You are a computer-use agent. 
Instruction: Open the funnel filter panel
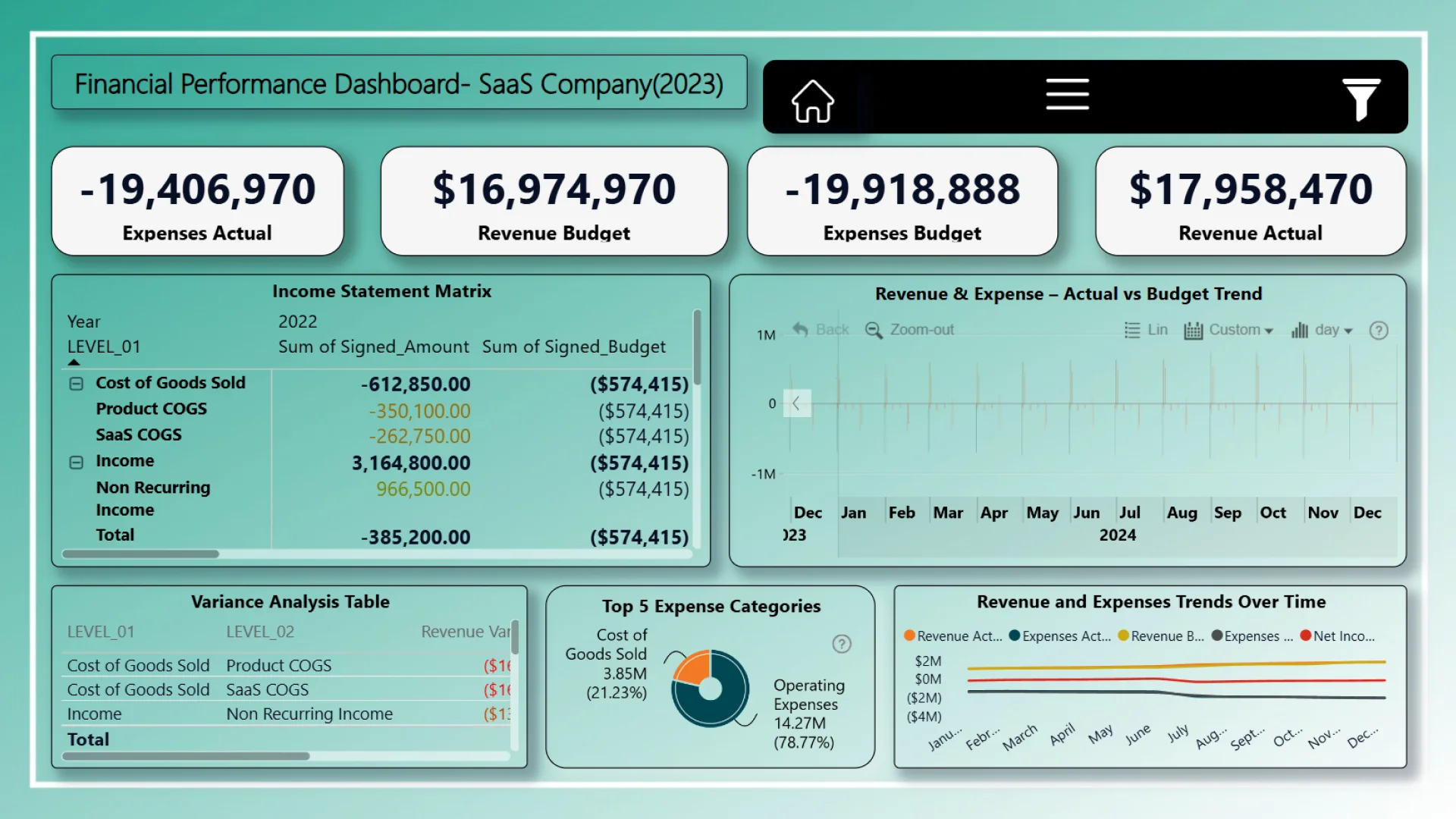tap(1360, 99)
